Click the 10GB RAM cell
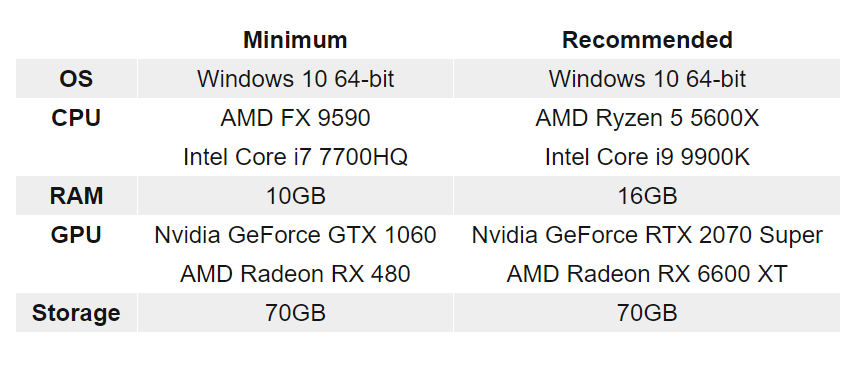The image size is (853, 367). 295,196
